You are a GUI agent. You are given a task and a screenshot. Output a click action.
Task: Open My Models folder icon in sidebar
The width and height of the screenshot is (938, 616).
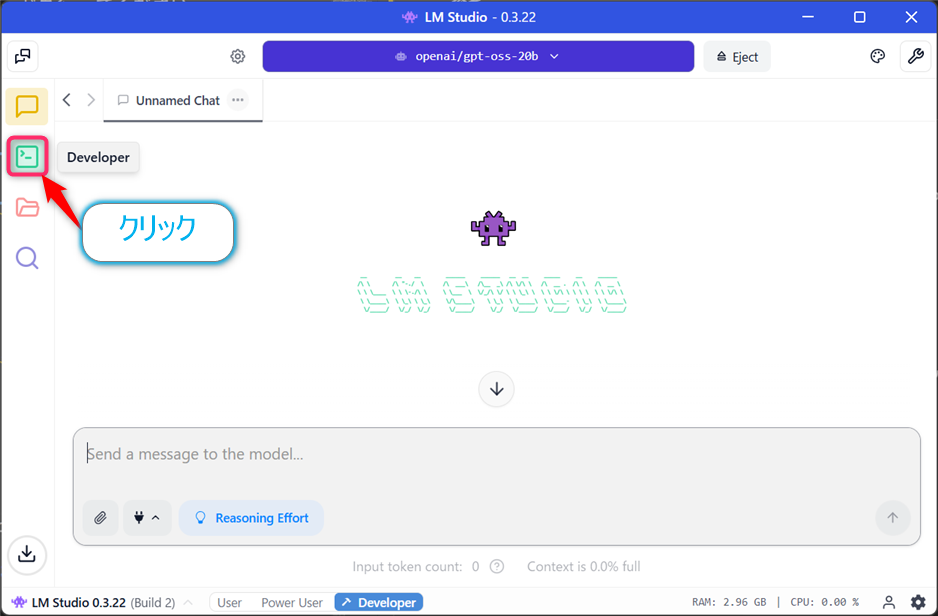tap(27, 208)
